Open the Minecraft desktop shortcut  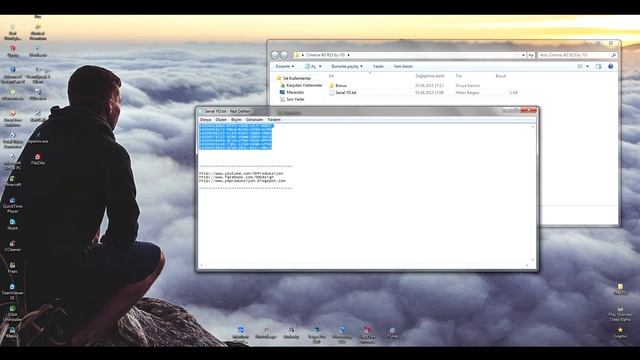(x=13, y=181)
